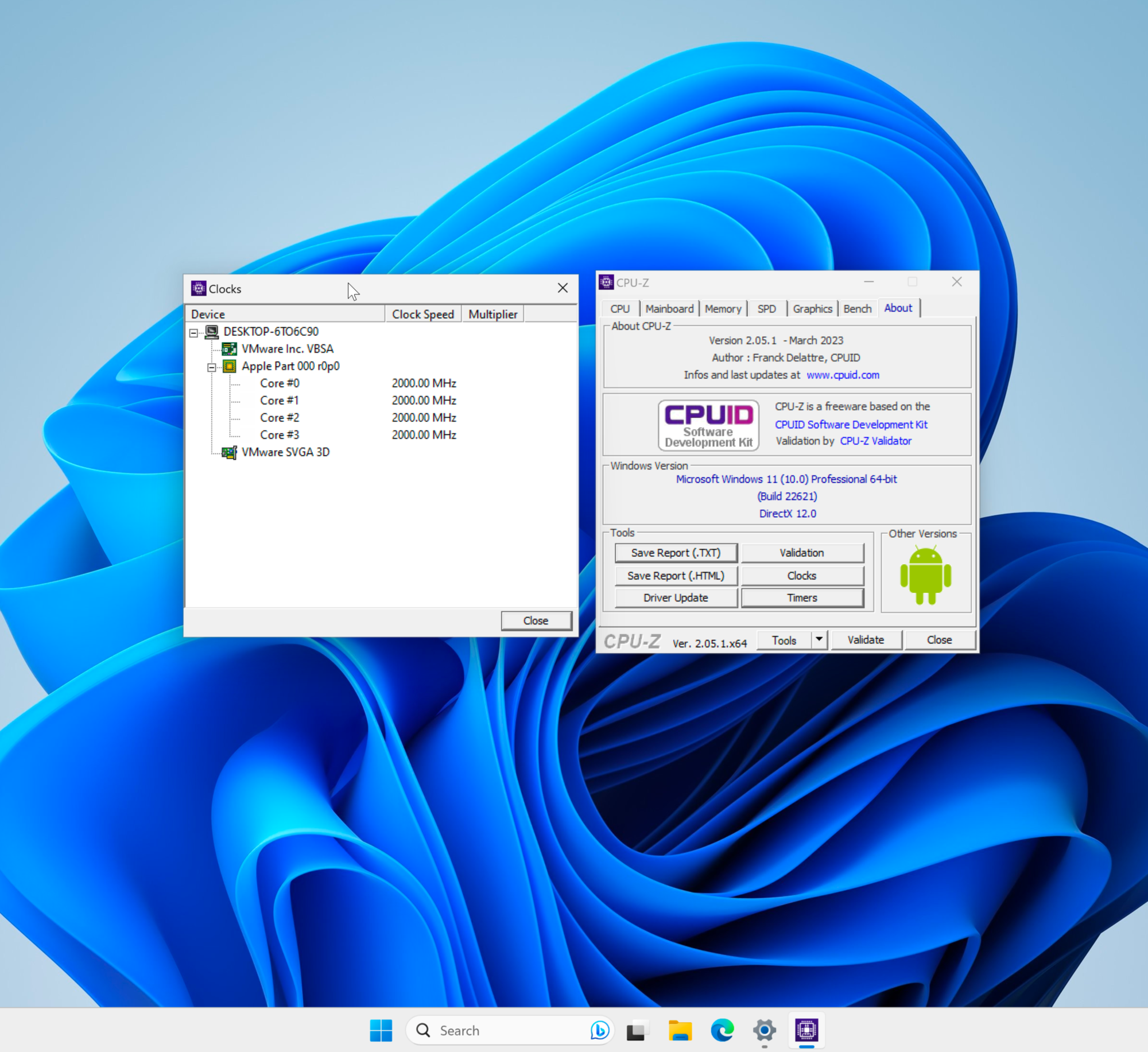
Task: Open the Tools dropdown arrow in CPU-Z
Action: 819,639
